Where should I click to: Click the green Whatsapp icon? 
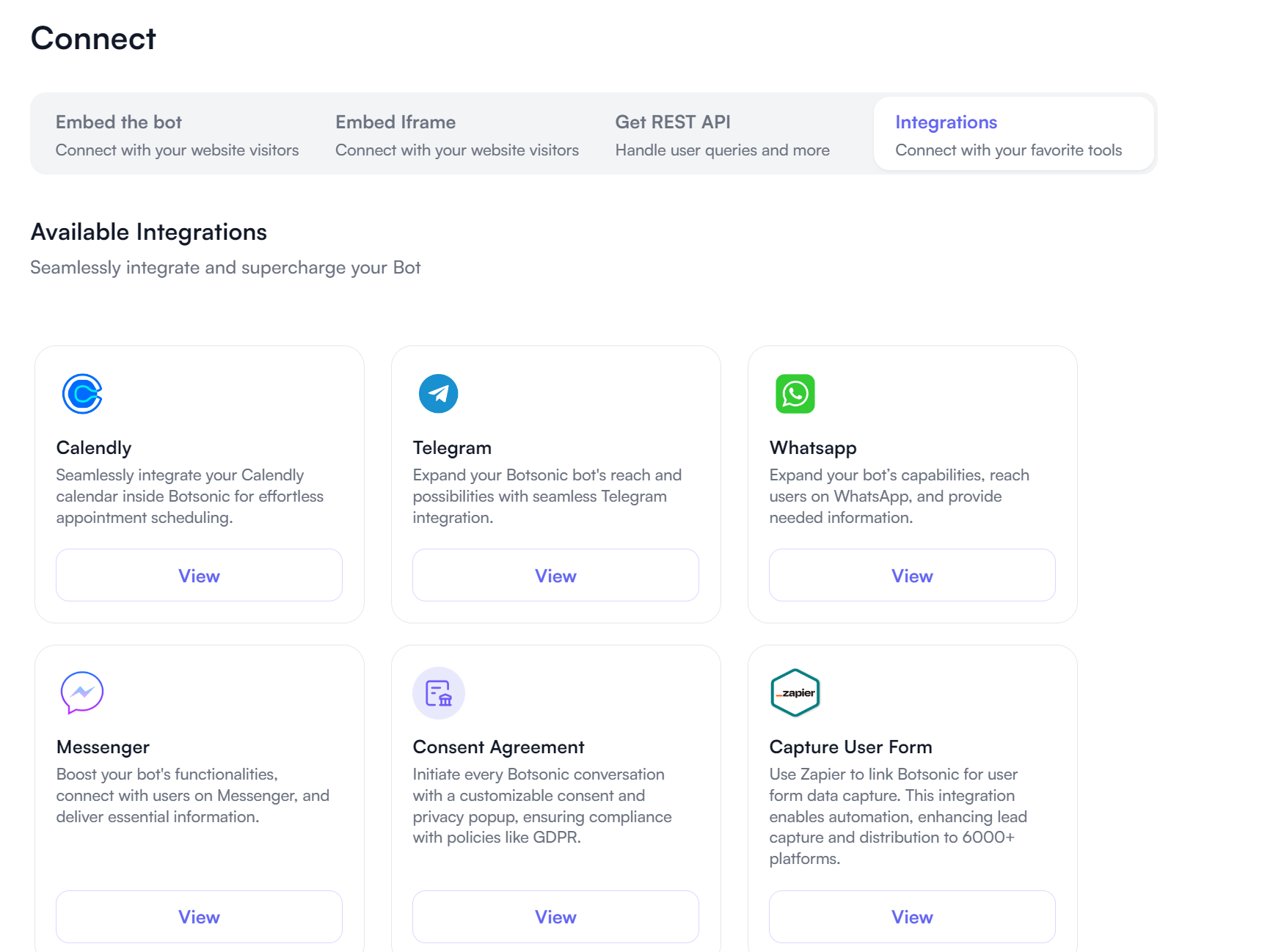795,394
